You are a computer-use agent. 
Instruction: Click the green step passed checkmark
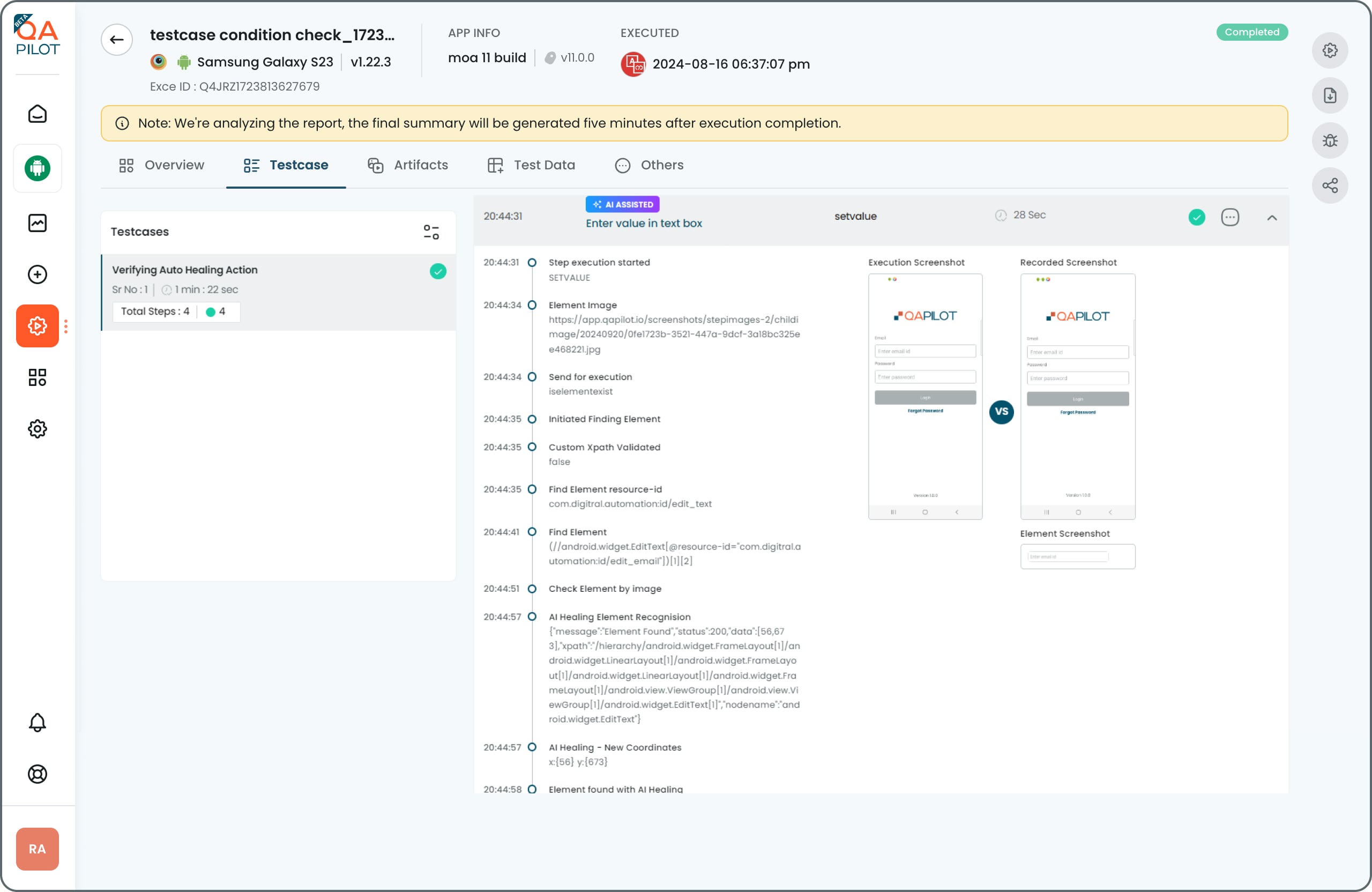point(1197,218)
